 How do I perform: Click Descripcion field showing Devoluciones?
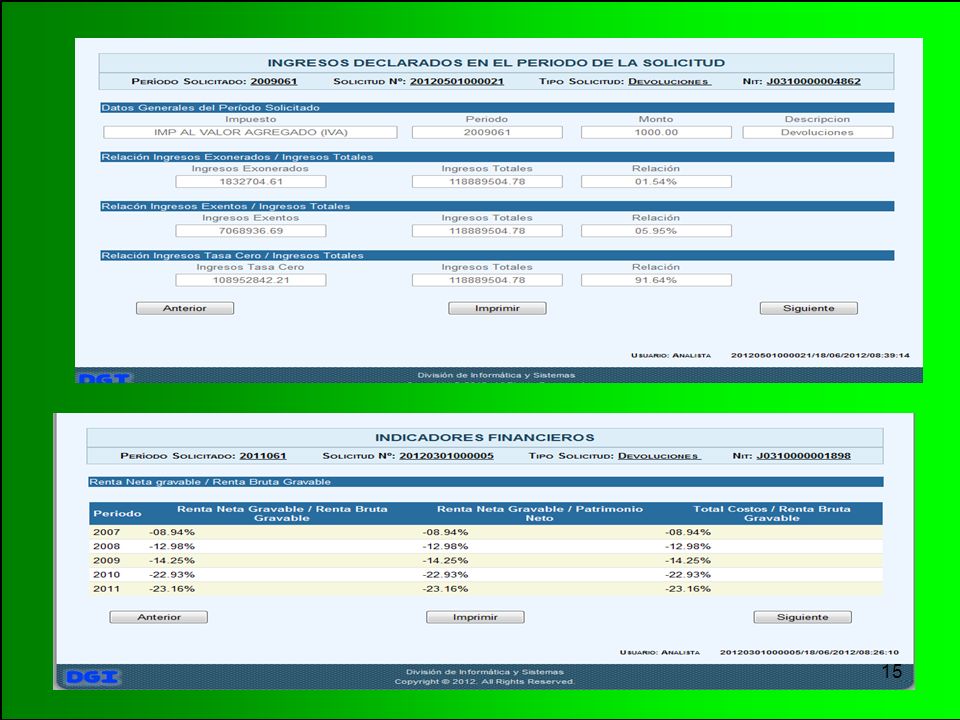817,132
